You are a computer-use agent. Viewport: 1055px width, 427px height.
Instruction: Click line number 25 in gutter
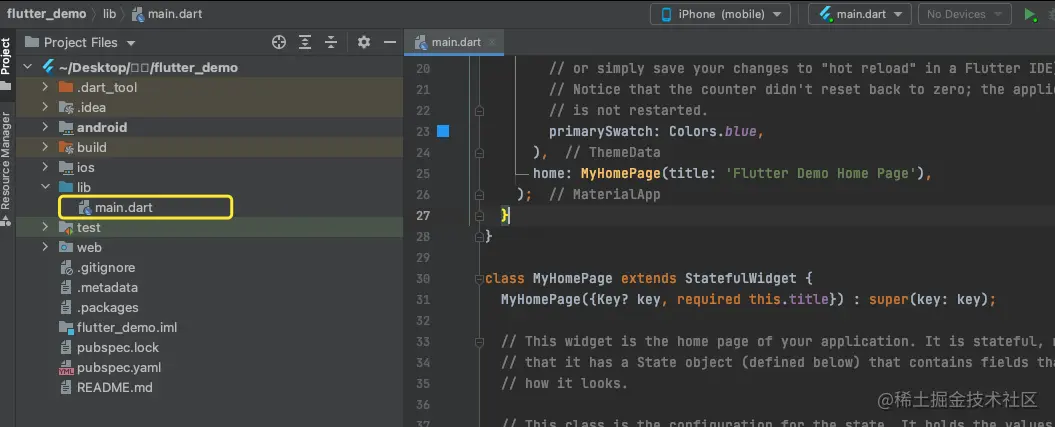pyautogui.click(x=423, y=173)
